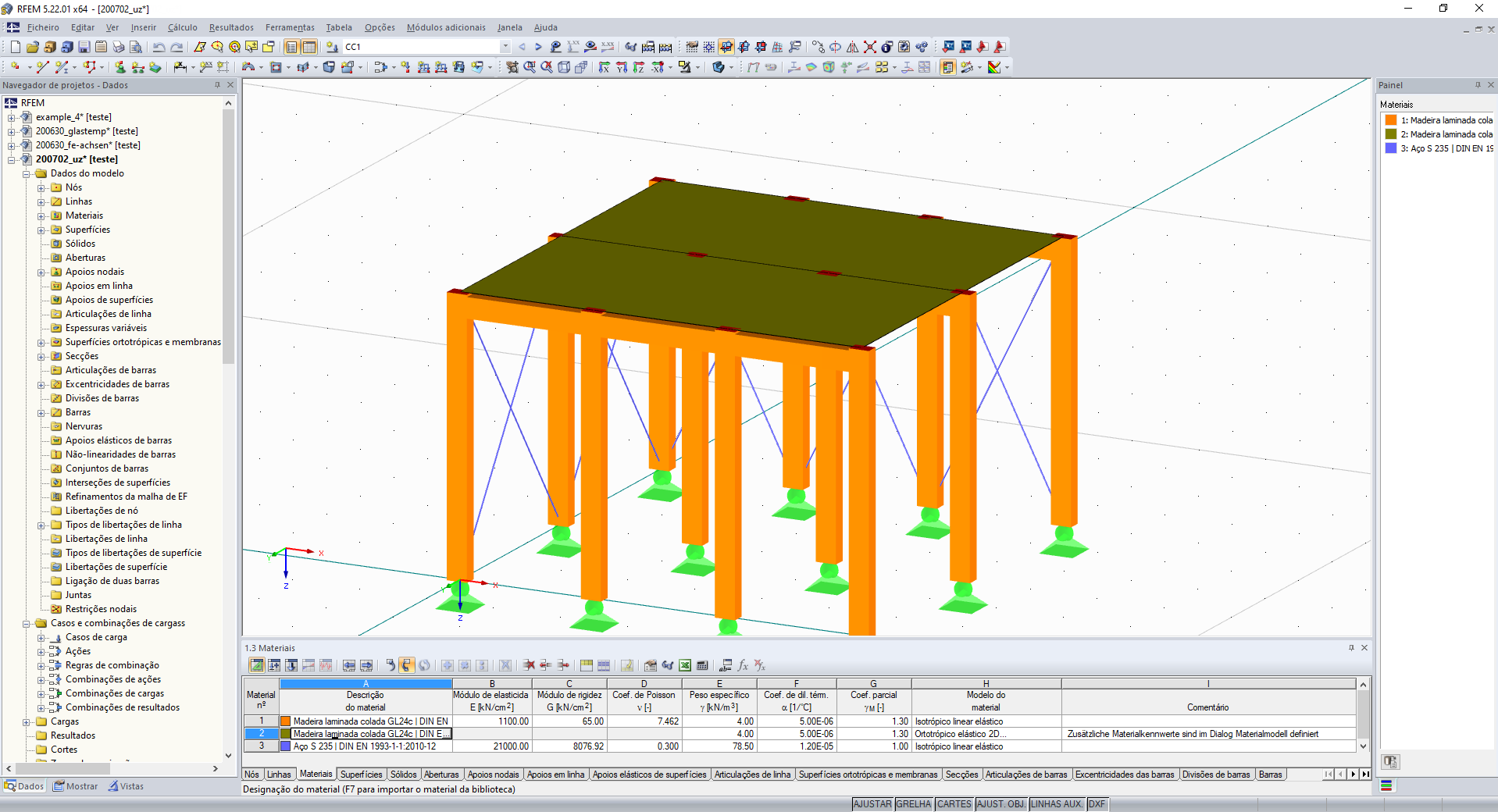This screenshot has height=812, width=1498.
Task: Open the Dados navigator tab
Action: 24,786
